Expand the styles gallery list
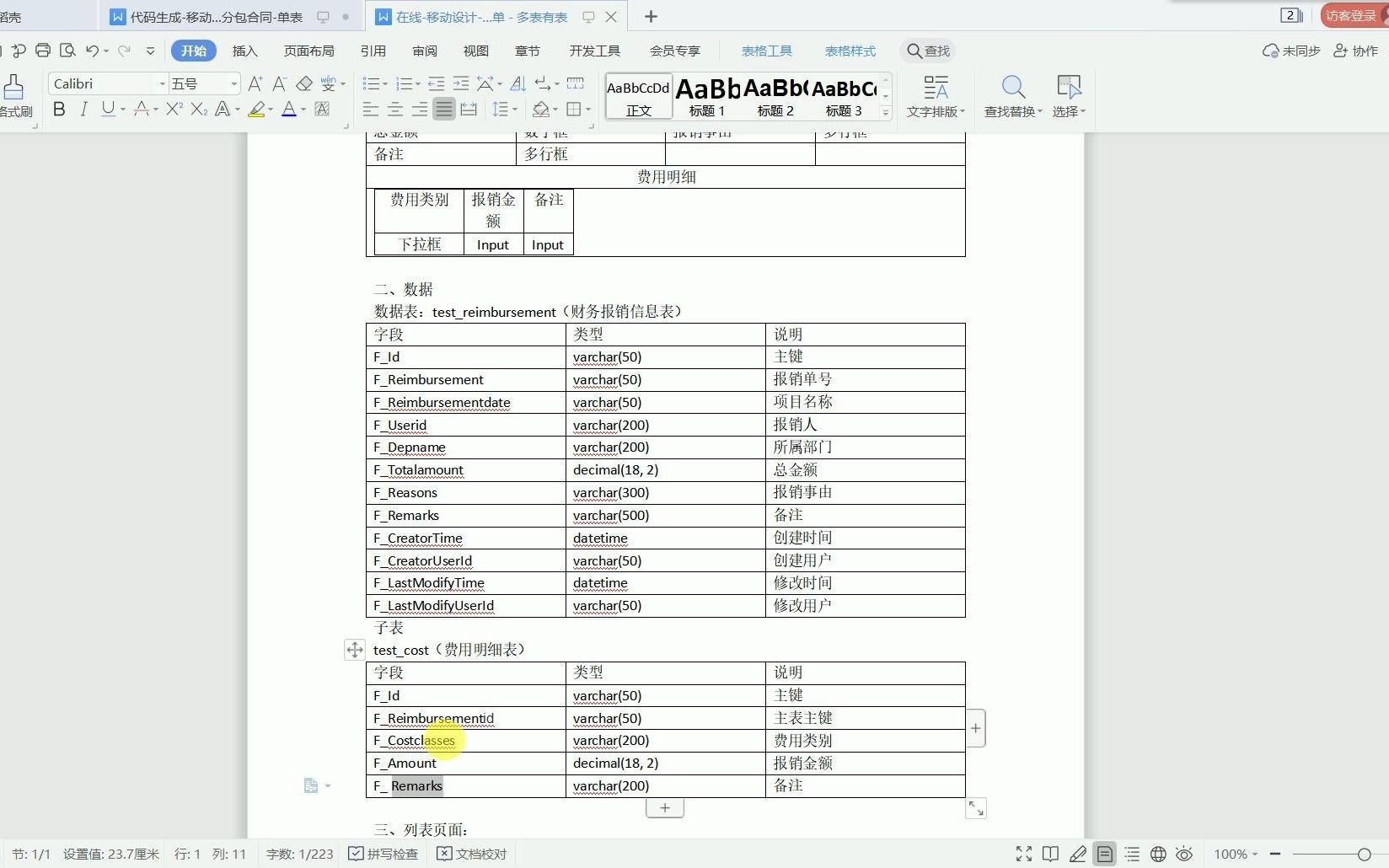 tap(885, 113)
